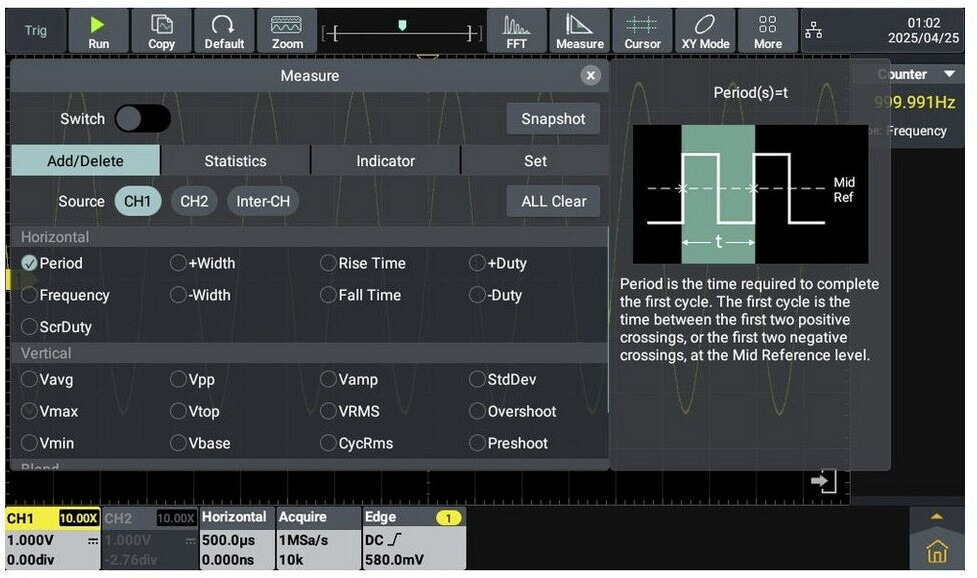
Task: Toggle the measurement Switch on
Action: pos(142,119)
